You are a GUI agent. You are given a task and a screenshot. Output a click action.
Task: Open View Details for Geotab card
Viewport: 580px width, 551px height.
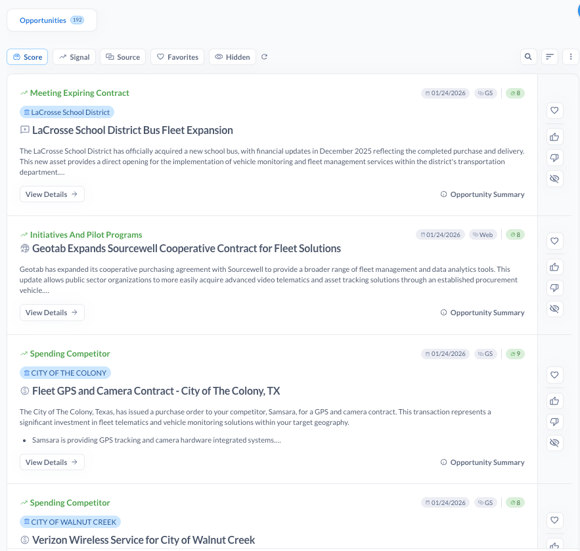click(x=52, y=312)
